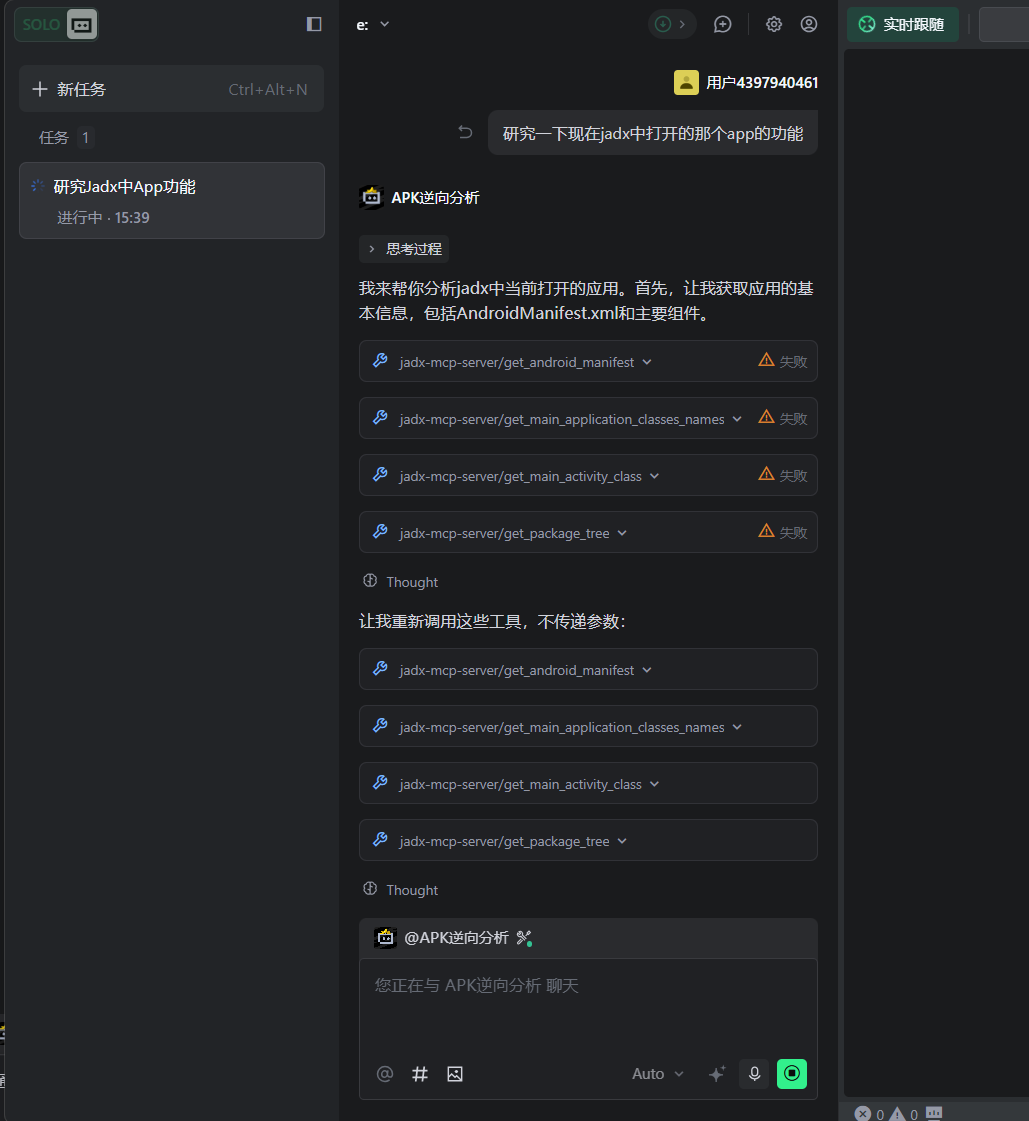Stop the running task with green button
The width and height of the screenshot is (1029, 1121).
791,1074
